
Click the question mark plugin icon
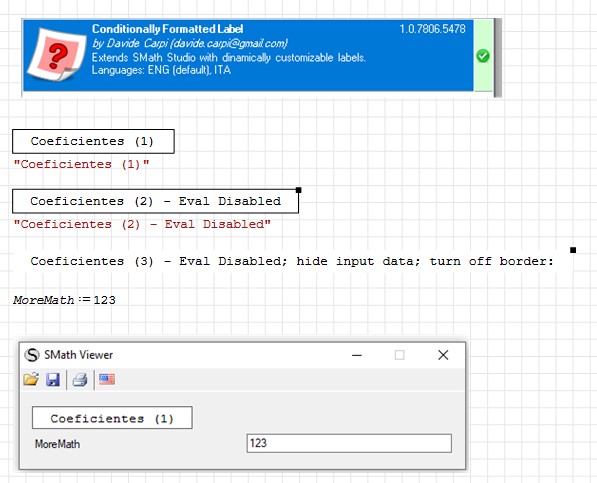click(57, 54)
